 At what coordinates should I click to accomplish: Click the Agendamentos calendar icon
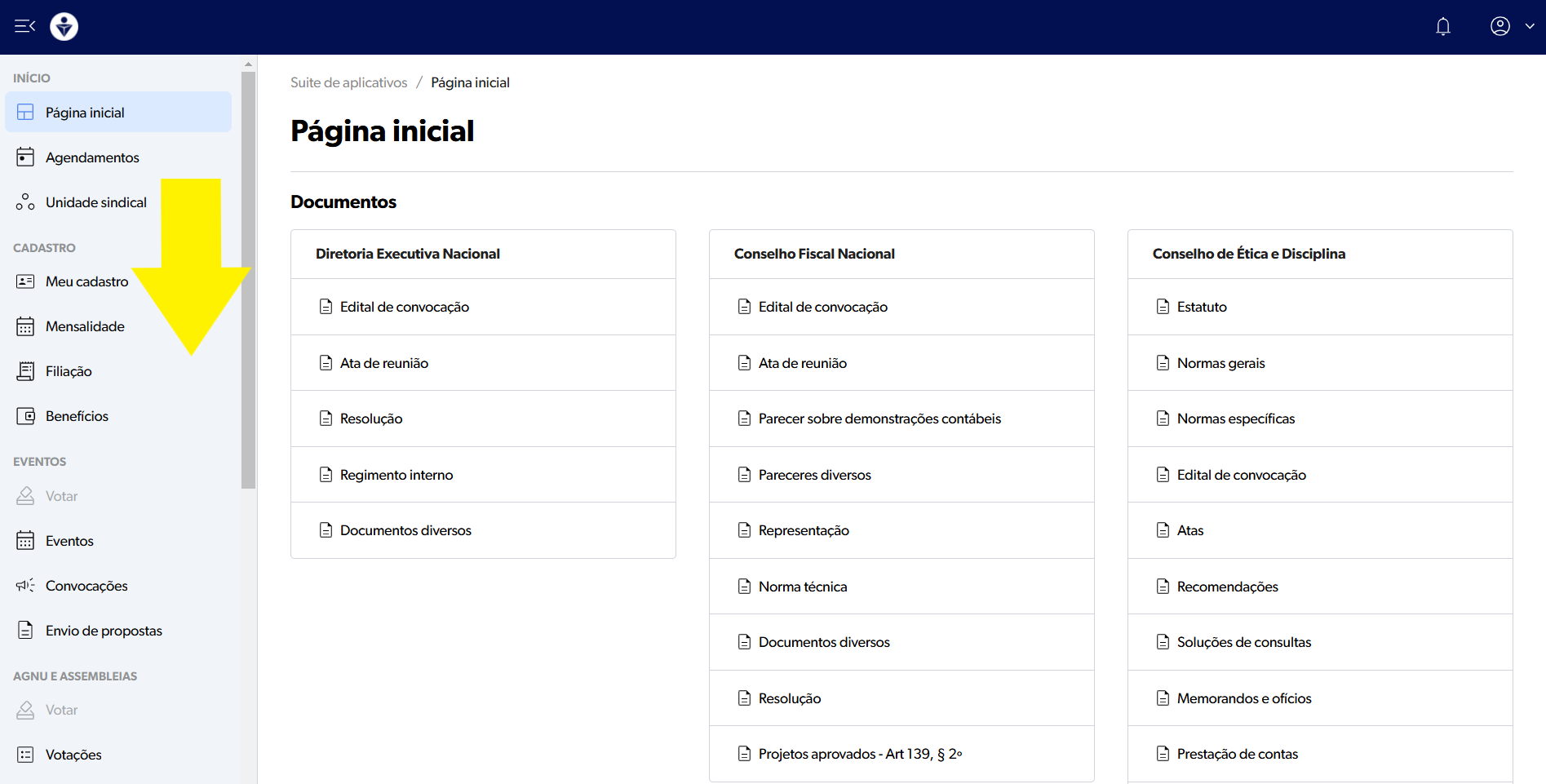click(25, 157)
